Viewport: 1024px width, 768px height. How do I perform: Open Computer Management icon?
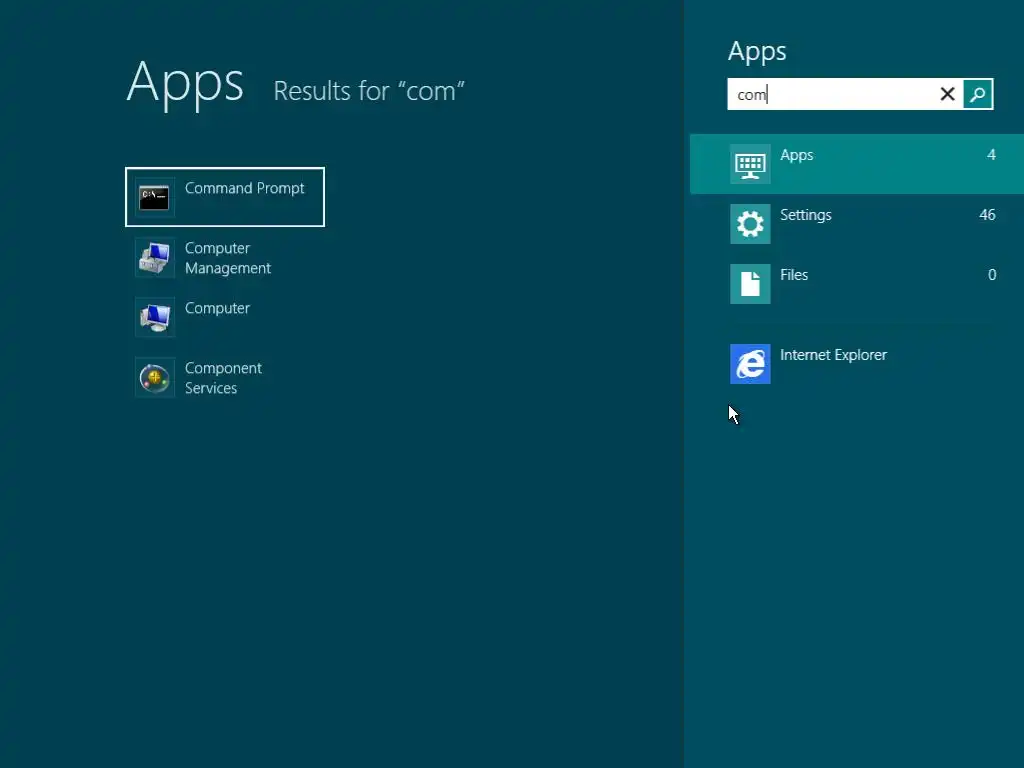point(155,257)
